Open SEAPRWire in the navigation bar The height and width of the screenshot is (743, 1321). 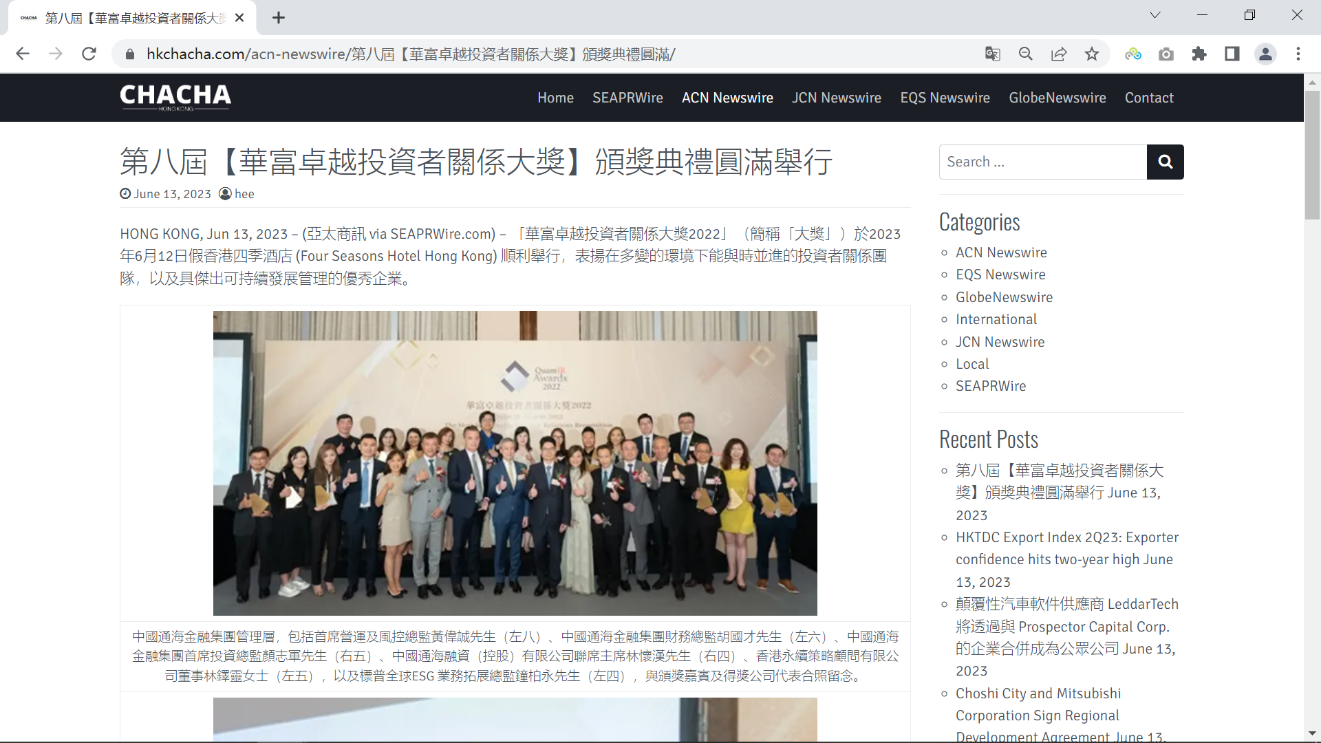[x=628, y=97]
